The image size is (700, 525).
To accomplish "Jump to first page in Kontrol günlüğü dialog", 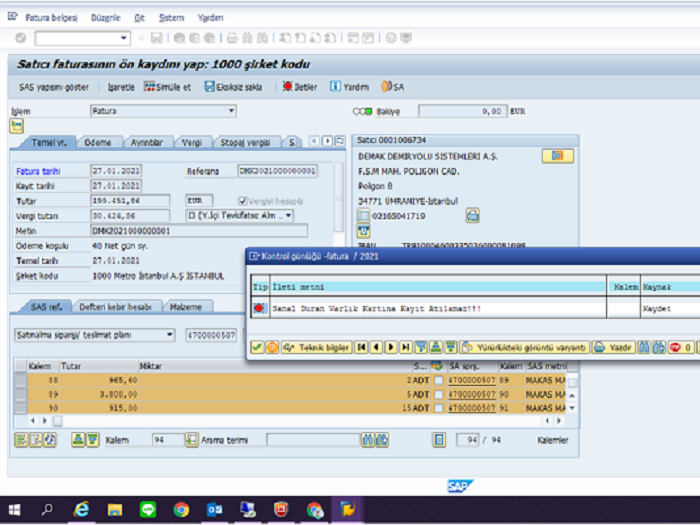I will (361, 347).
